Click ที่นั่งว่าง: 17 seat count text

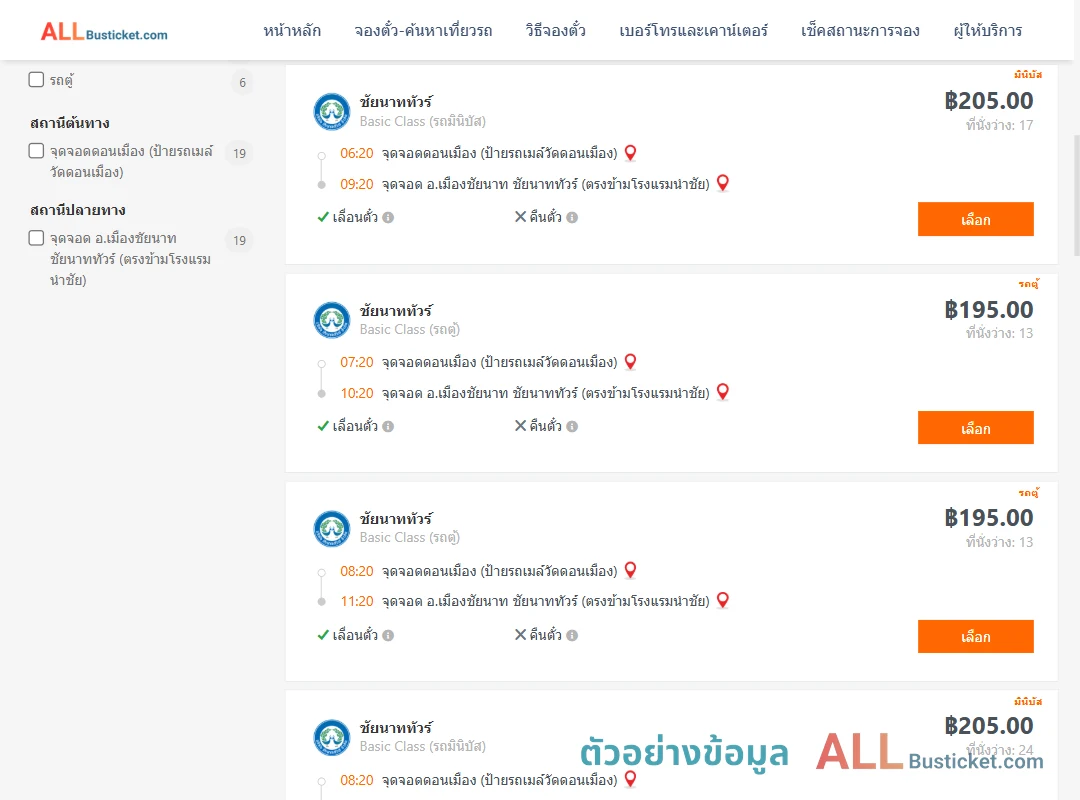click(999, 125)
